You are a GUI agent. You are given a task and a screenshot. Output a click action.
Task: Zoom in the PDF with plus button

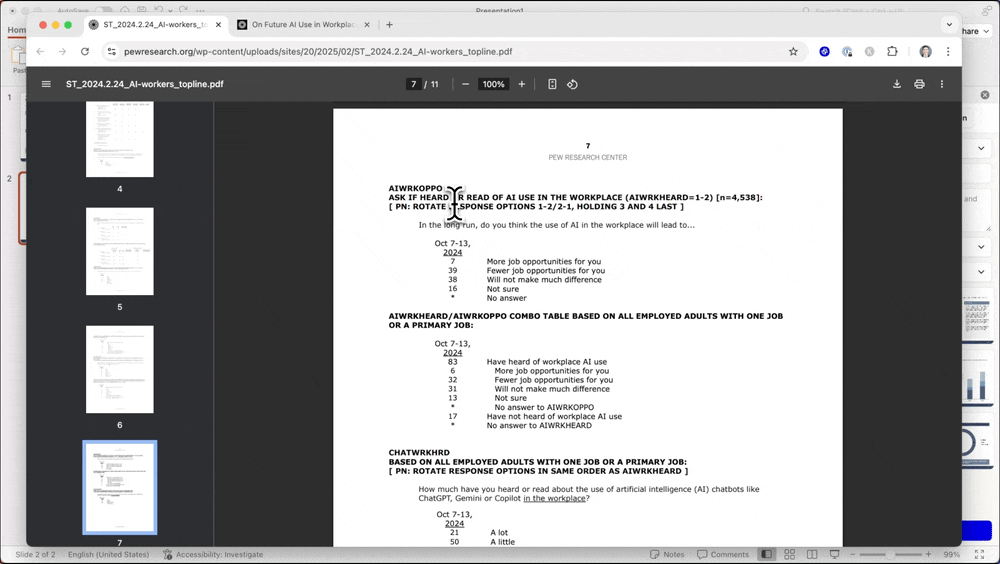point(522,84)
